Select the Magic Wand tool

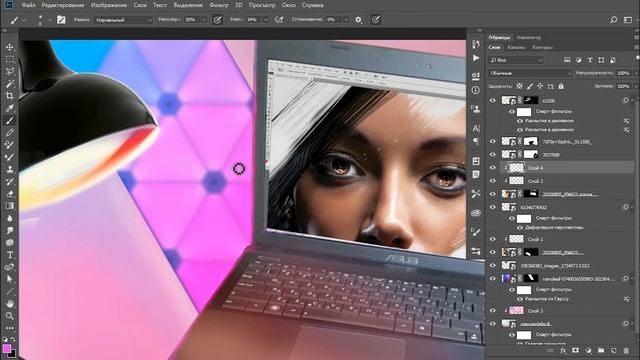click(9, 84)
